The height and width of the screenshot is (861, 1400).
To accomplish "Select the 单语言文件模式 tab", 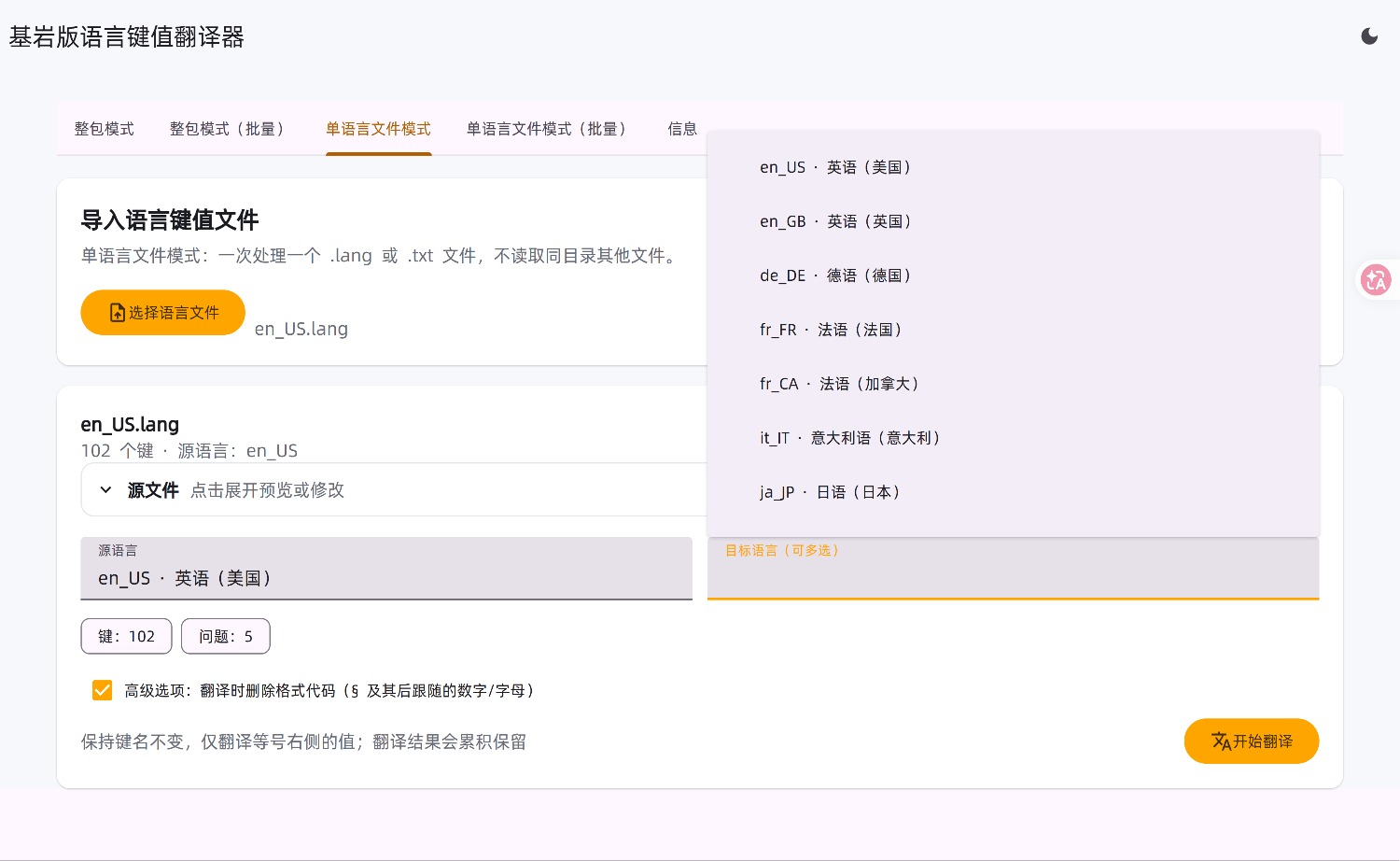I will 378,129.
